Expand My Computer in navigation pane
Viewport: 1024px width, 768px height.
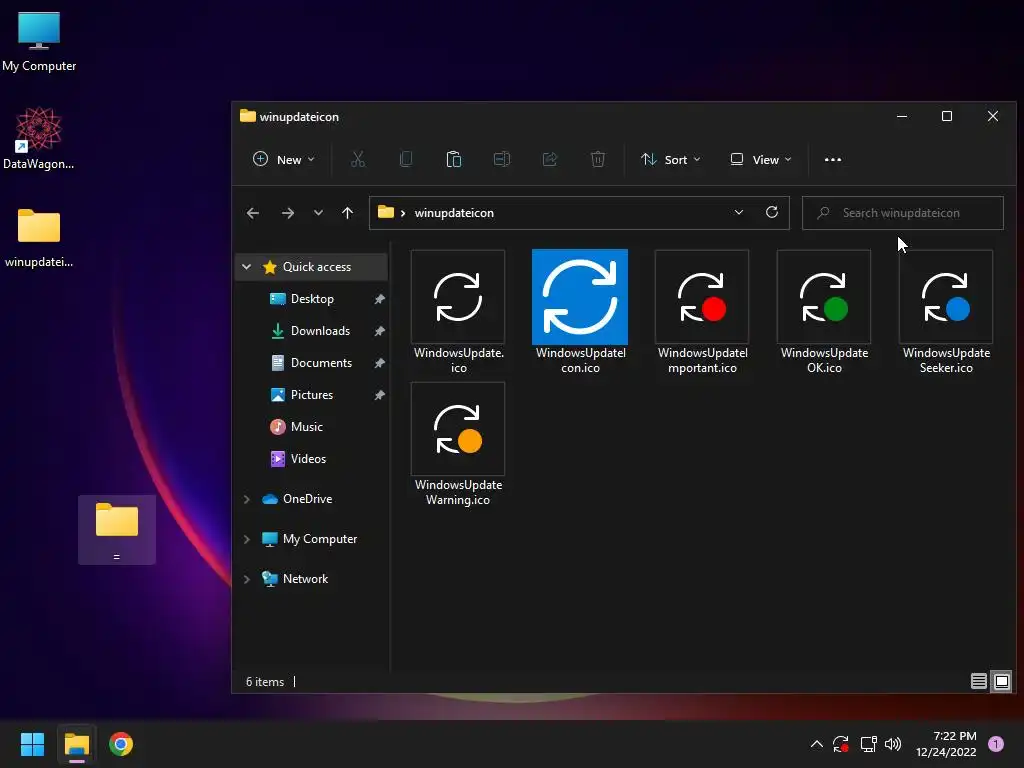(x=246, y=539)
